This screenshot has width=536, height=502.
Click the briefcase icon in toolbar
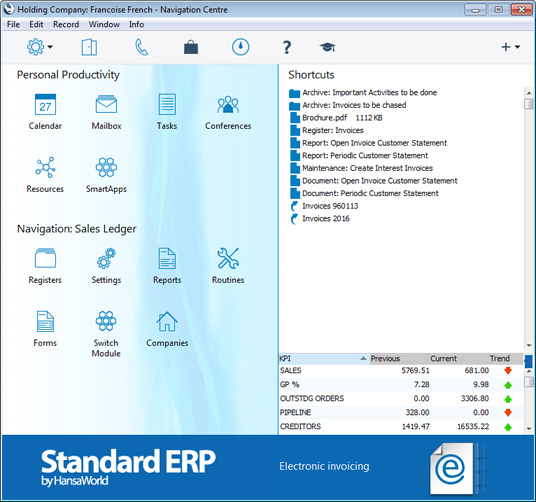191,47
